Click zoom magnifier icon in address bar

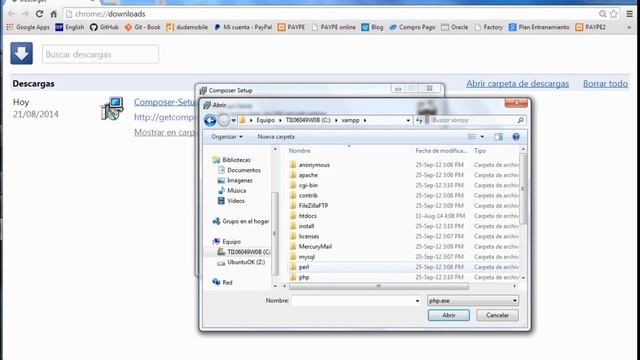click(602, 14)
